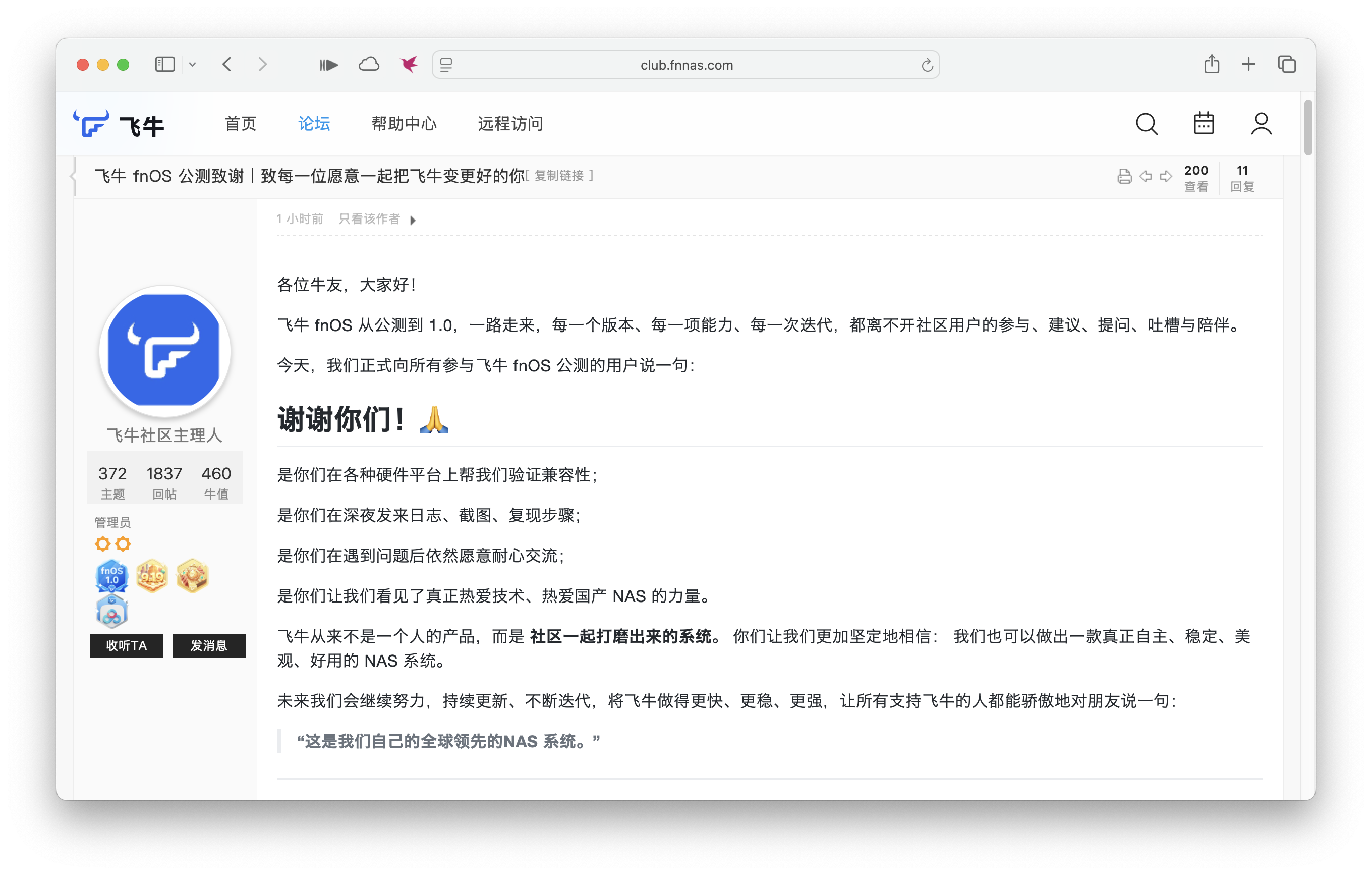Send a message with 发消息 button
The image size is (1372, 875).
[208, 645]
